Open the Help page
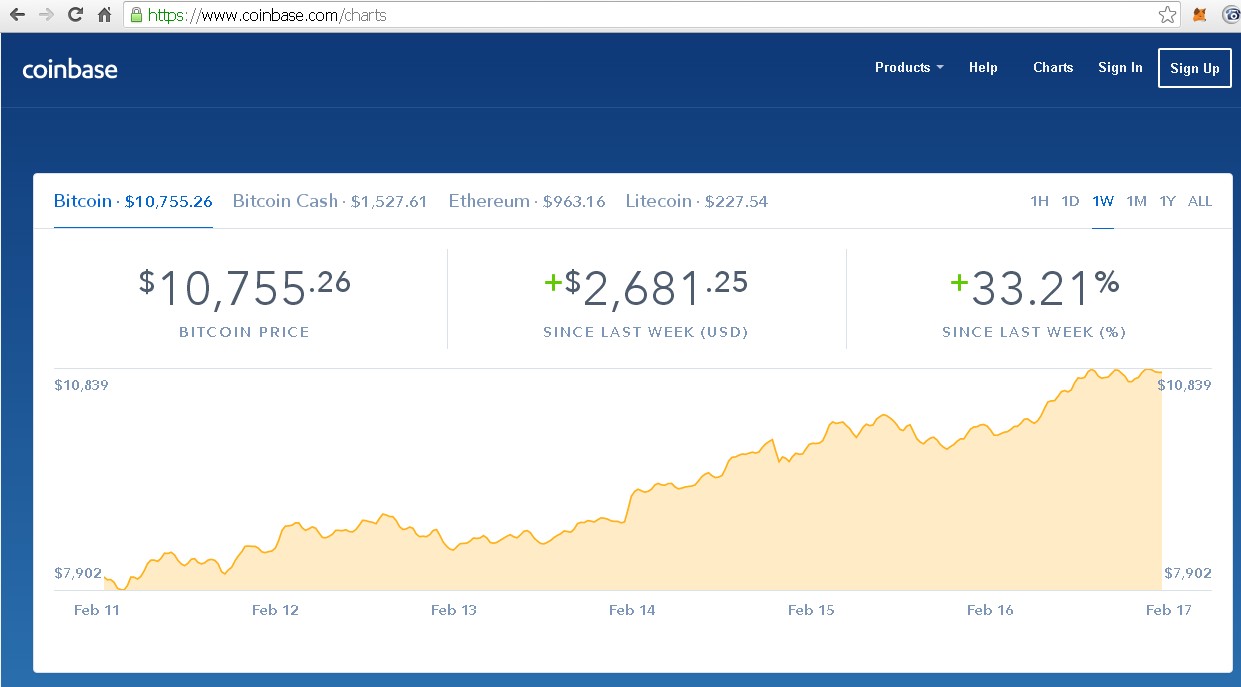The width and height of the screenshot is (1241, 687). (x=983, y=68)
